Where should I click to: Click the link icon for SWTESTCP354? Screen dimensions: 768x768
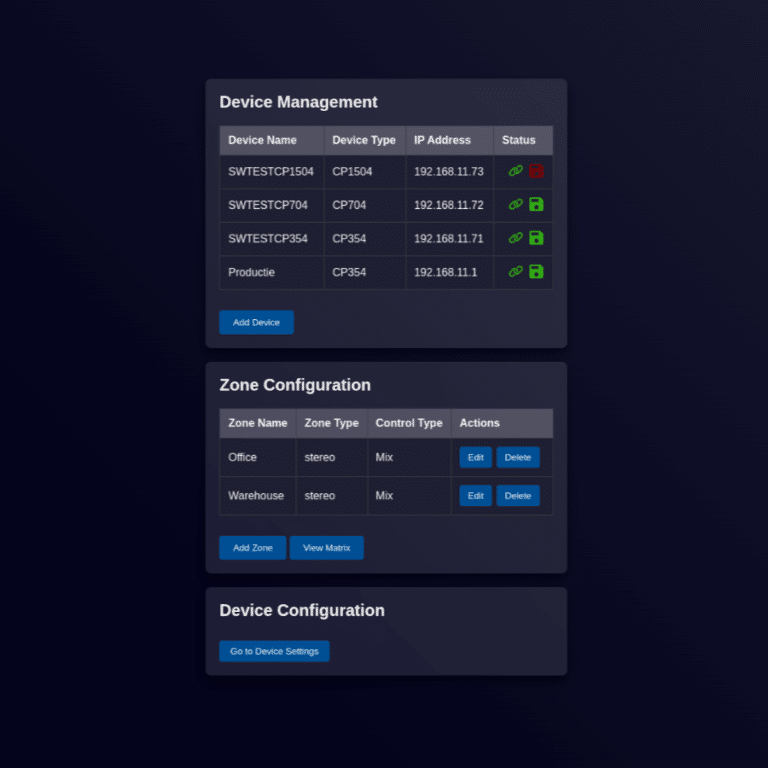tap(515, 238)
